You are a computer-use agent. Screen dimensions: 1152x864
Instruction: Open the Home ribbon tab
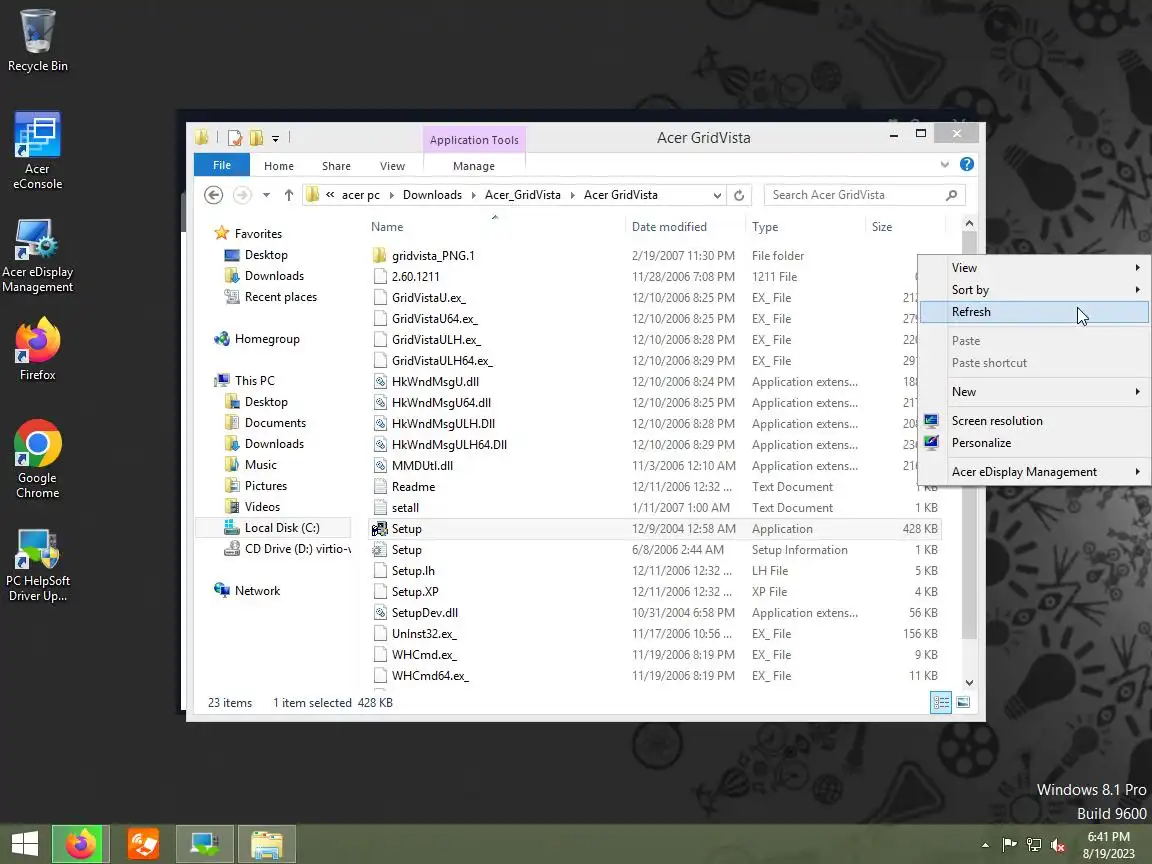(278, 166)
